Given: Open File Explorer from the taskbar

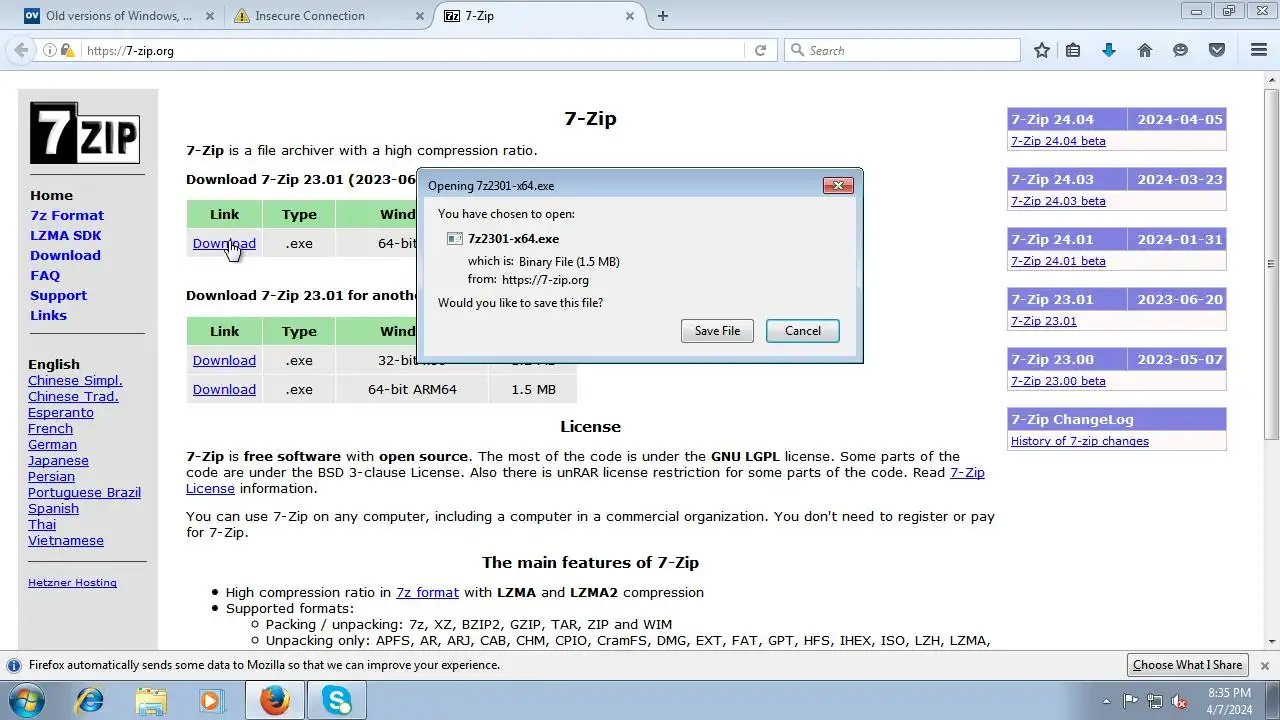Looking at the screenshot, I should coord(151,701).
